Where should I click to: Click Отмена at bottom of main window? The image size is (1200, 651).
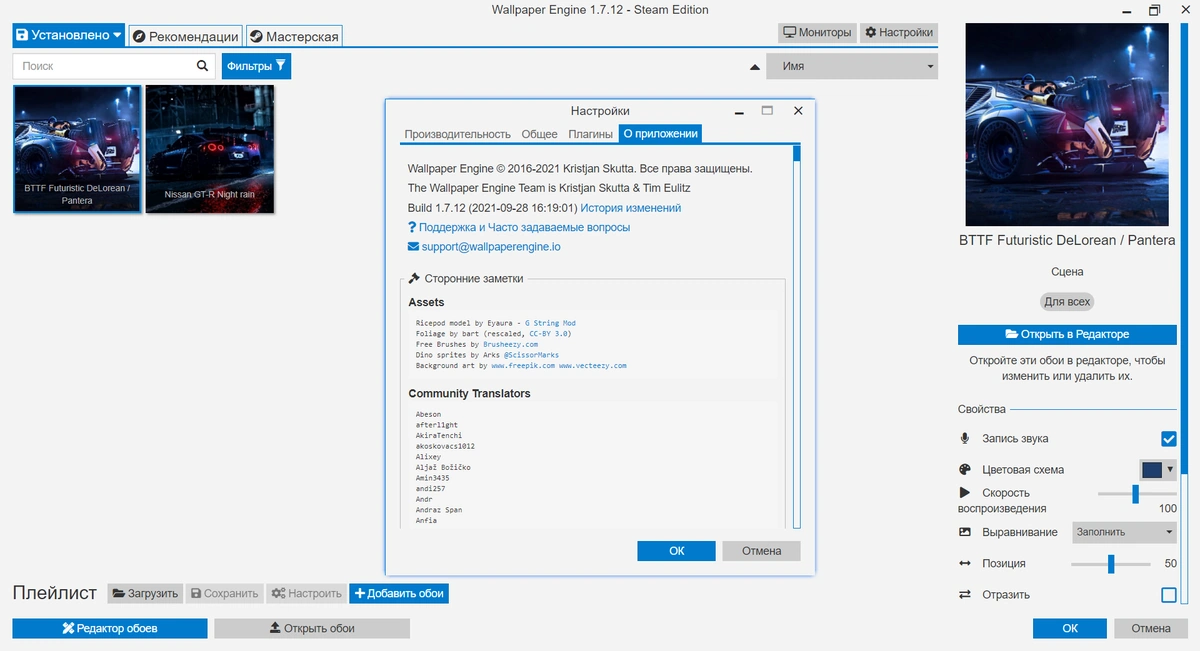1151,628
